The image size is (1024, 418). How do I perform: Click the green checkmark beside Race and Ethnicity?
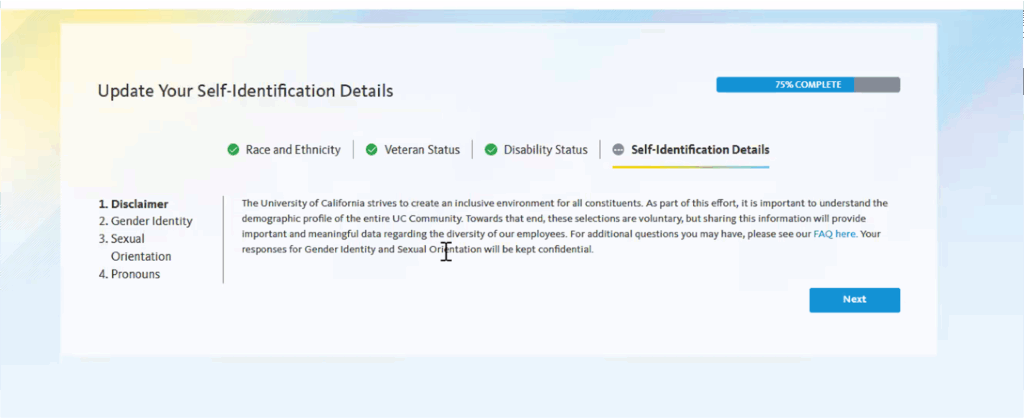pos(233,150)
